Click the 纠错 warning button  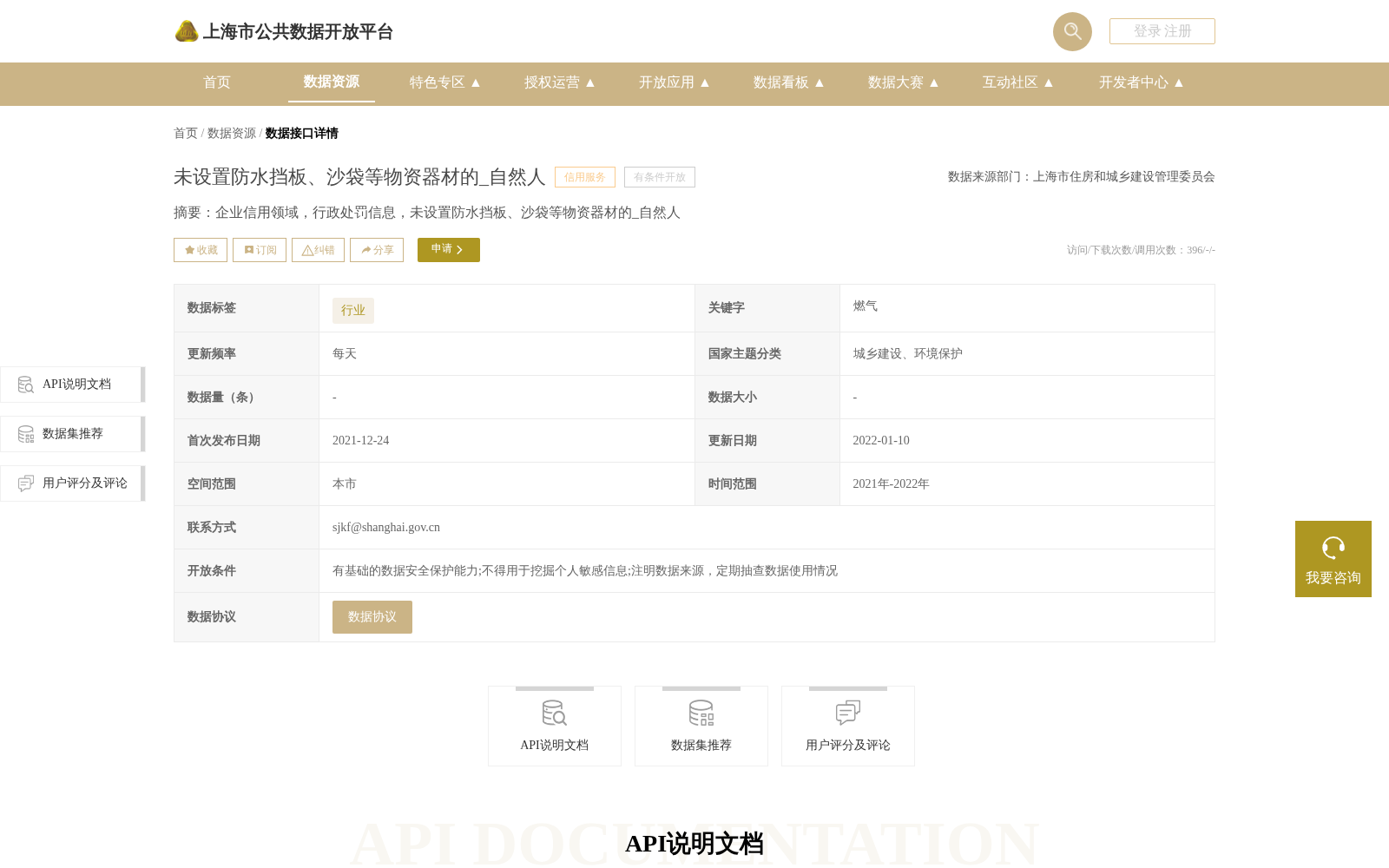coord(318,250)
